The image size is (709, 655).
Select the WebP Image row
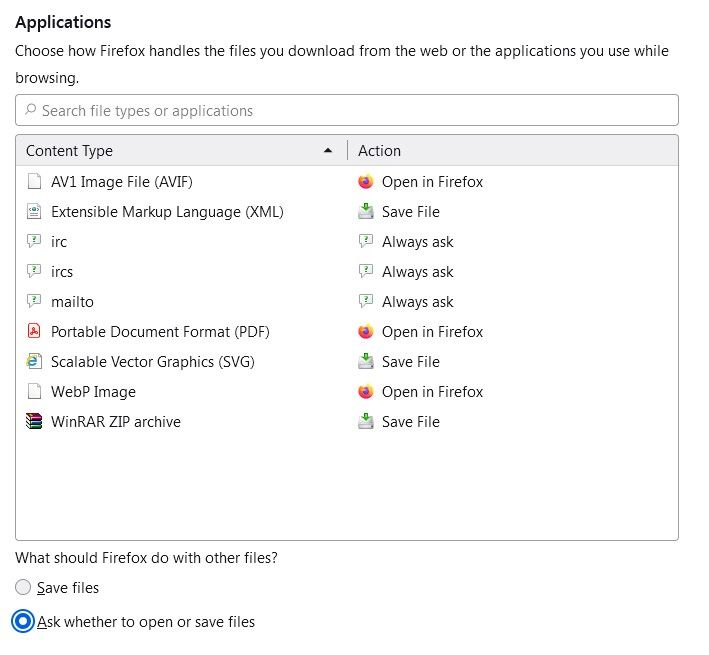tap(93, 392)
